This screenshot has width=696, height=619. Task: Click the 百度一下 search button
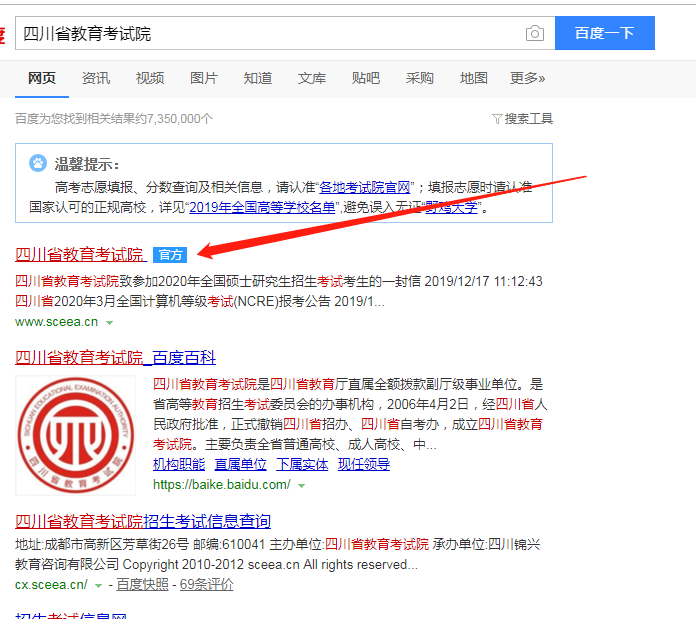[605, 33]
